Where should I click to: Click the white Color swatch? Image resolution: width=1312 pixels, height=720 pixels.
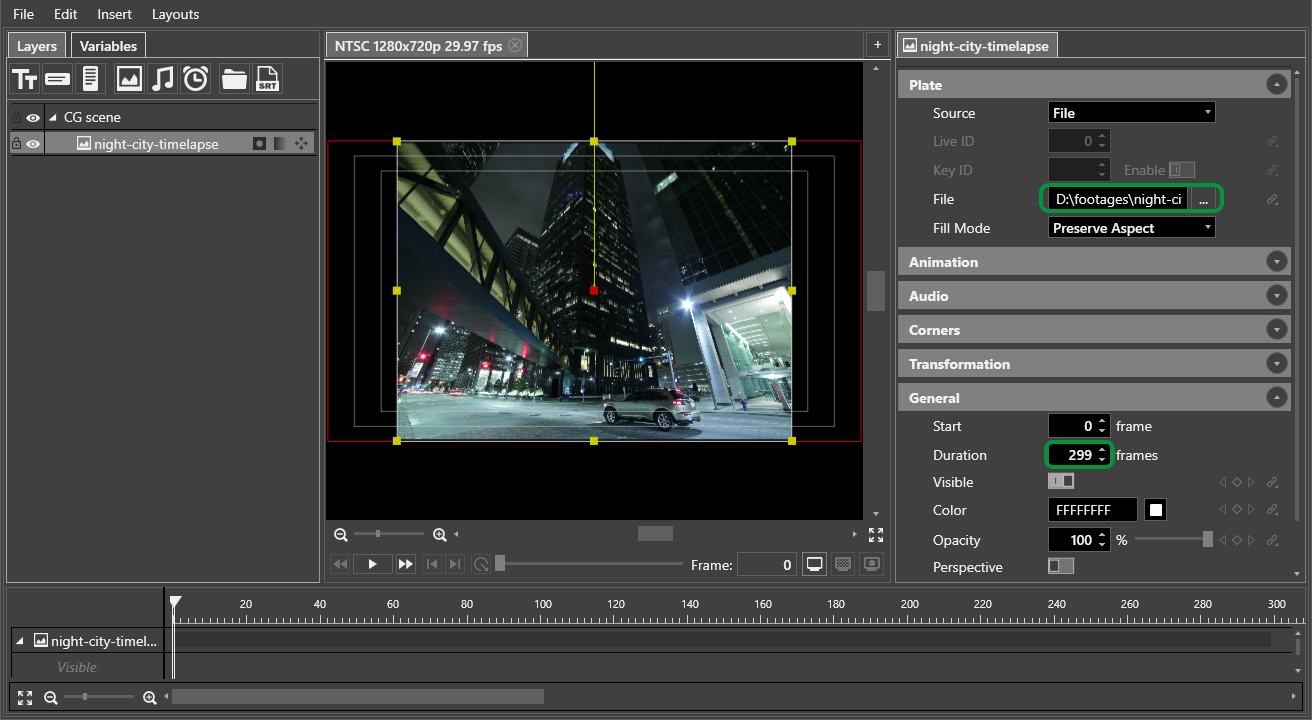1156,510
